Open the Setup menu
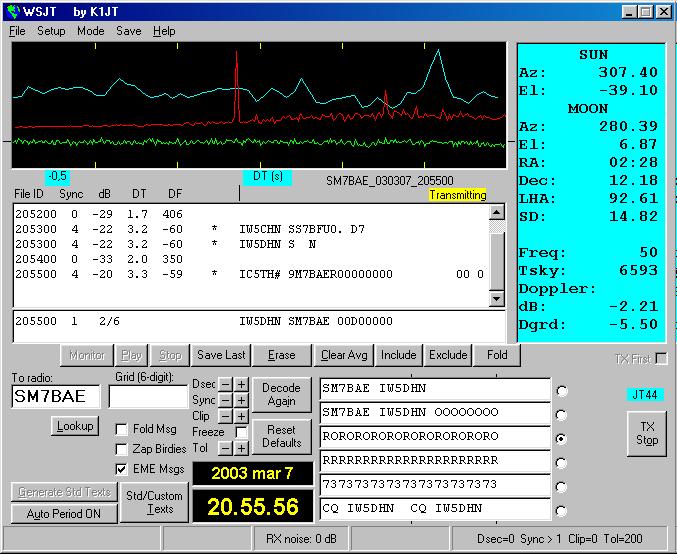 51,31
